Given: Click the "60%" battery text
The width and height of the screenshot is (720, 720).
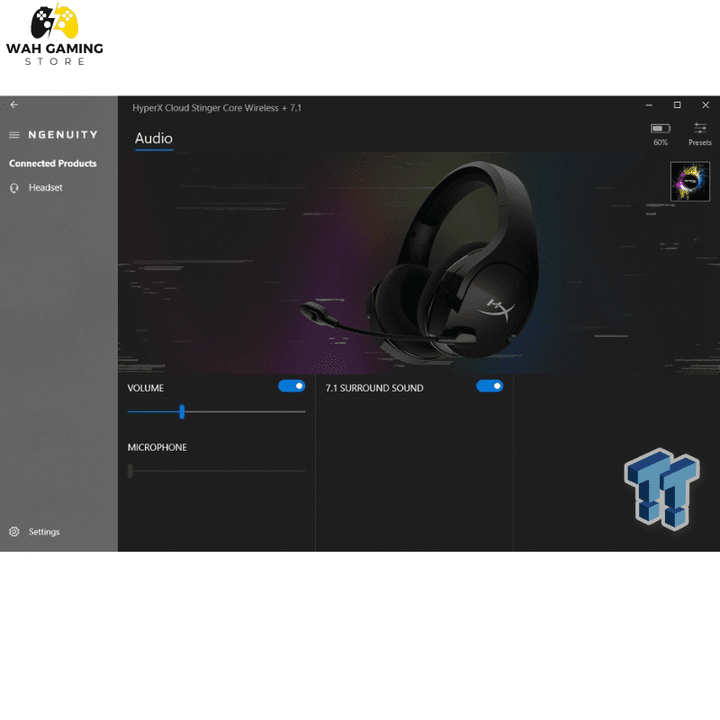Looking at the screenshot, I should pos(660,143).
